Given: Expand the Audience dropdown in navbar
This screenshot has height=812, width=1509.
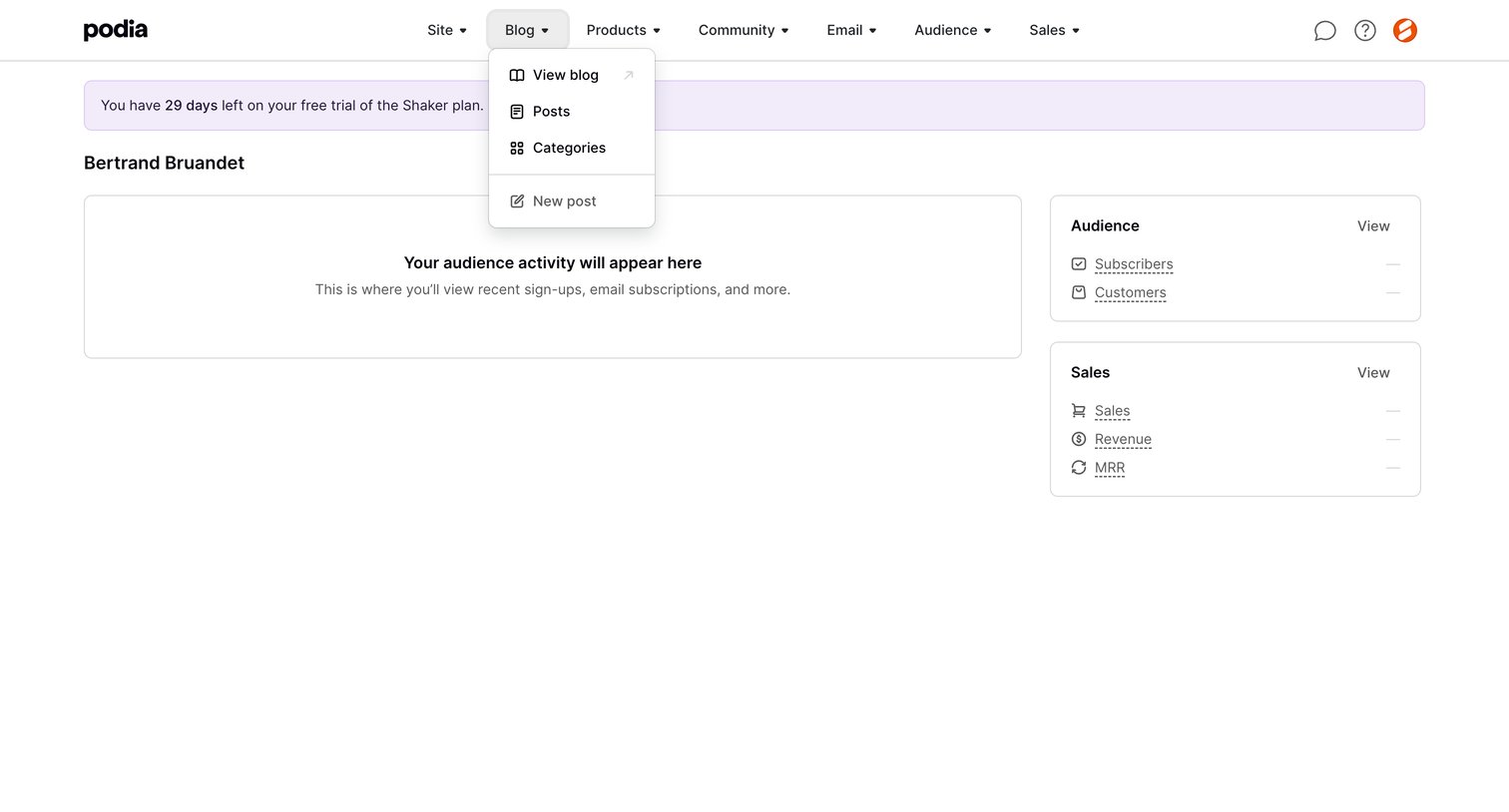Looking at the screenshot, I should 953,30.
